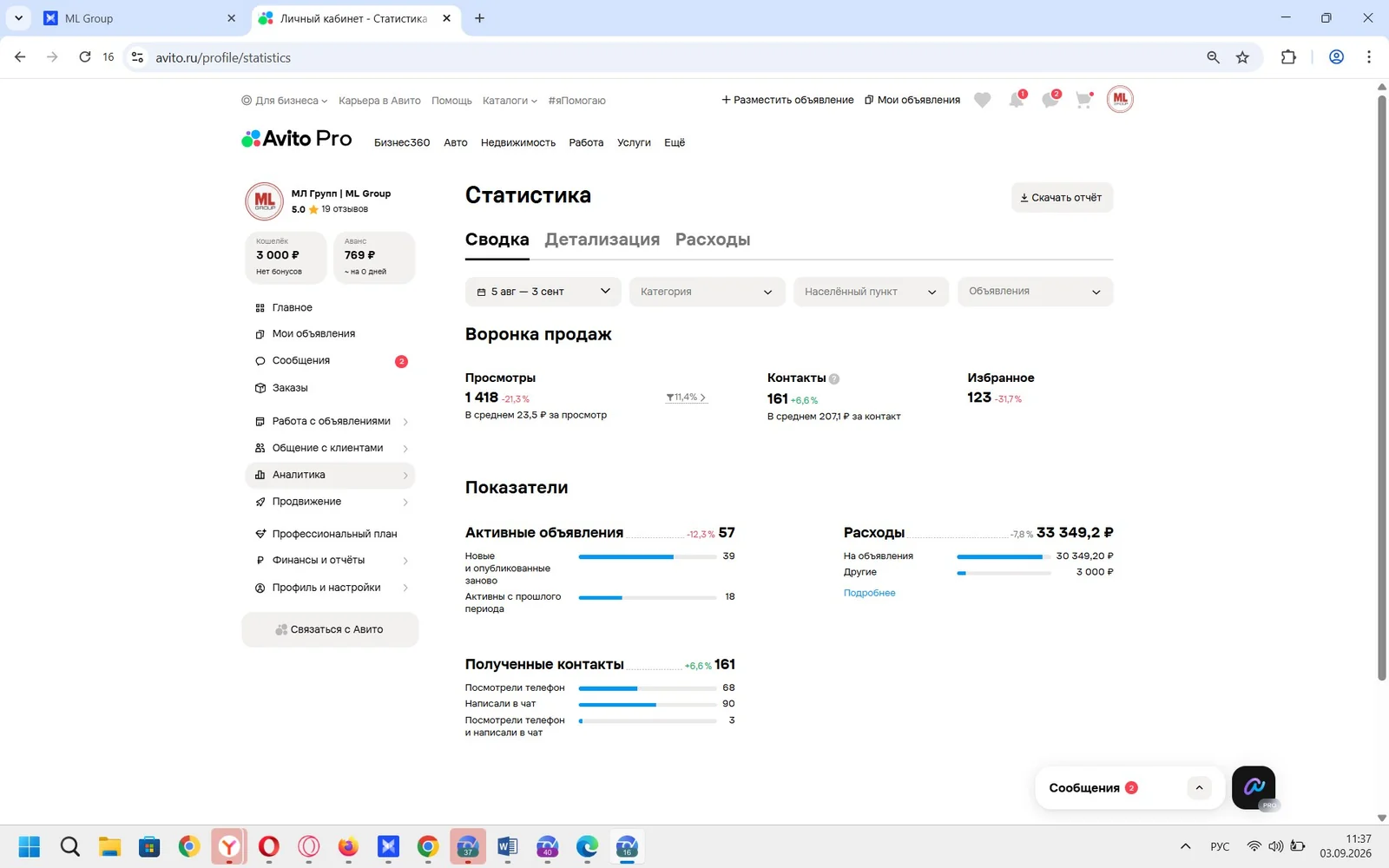1389x868 pixels.
Task: Expand Общение с клиентами sidebar section
Action: 331,449
